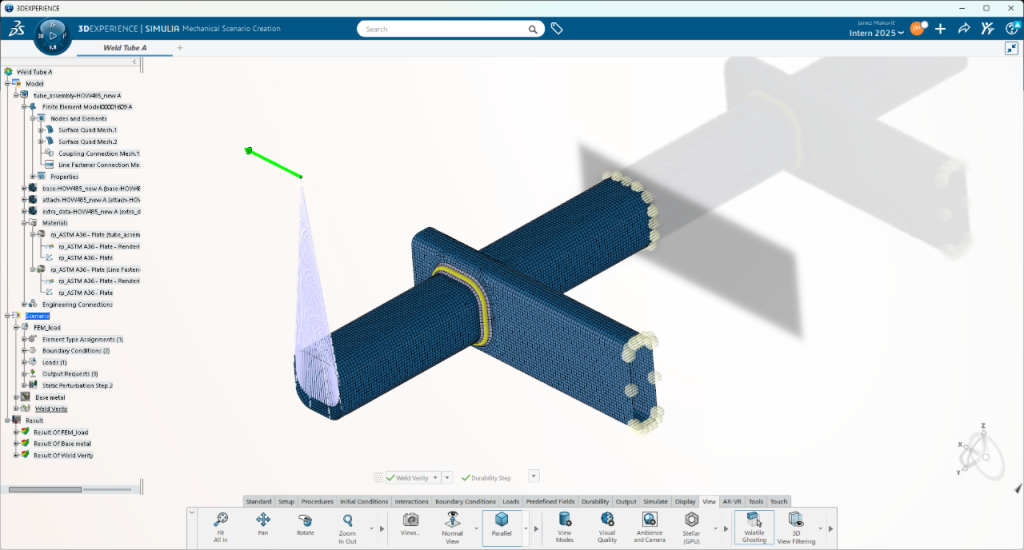Open the Normal View flyout arrow
Image resolution: width=1024 pixels, height=550 pixels.
pos(476,528)
